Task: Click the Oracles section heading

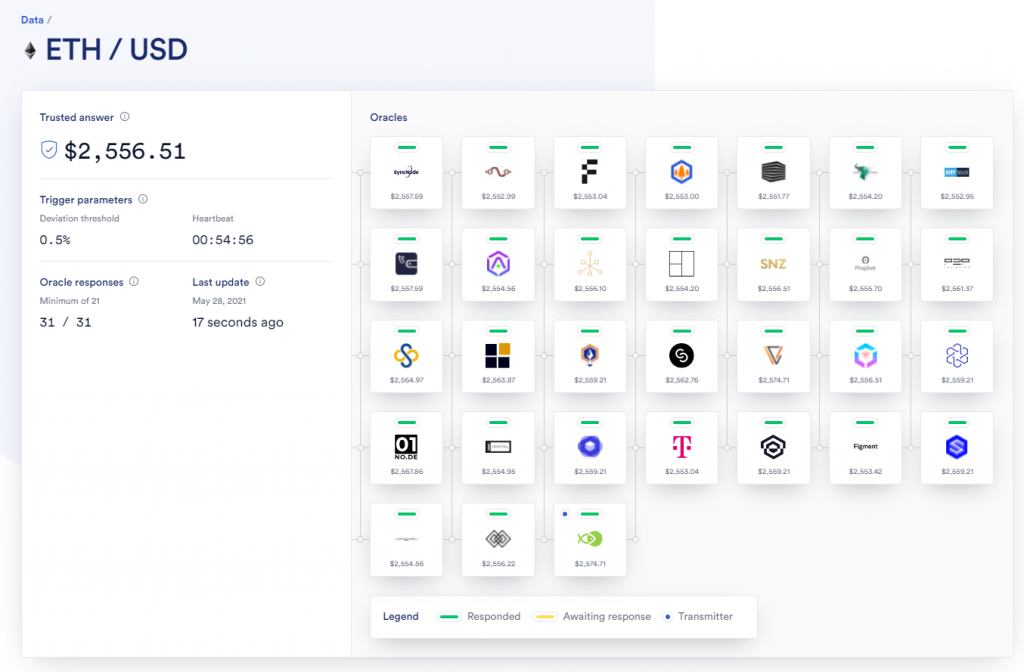Action: coord(389,118)
